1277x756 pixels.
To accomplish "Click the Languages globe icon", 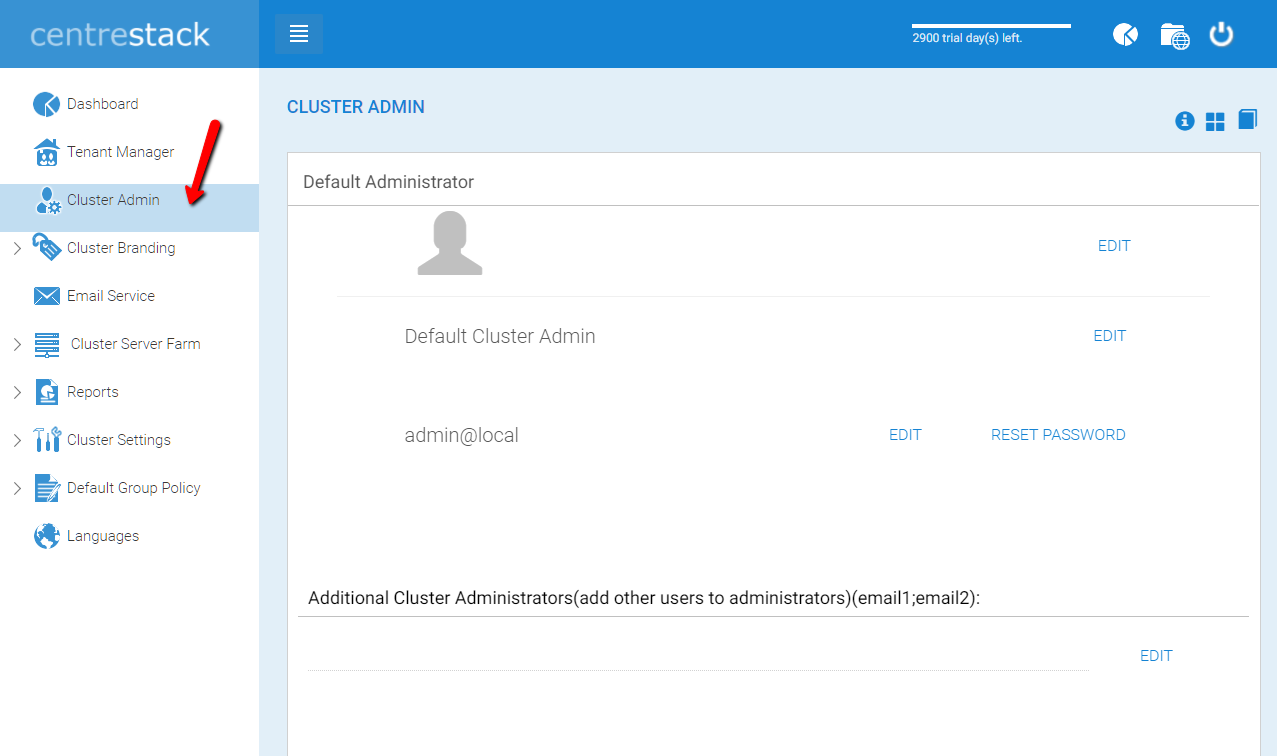I will [47, 536].
